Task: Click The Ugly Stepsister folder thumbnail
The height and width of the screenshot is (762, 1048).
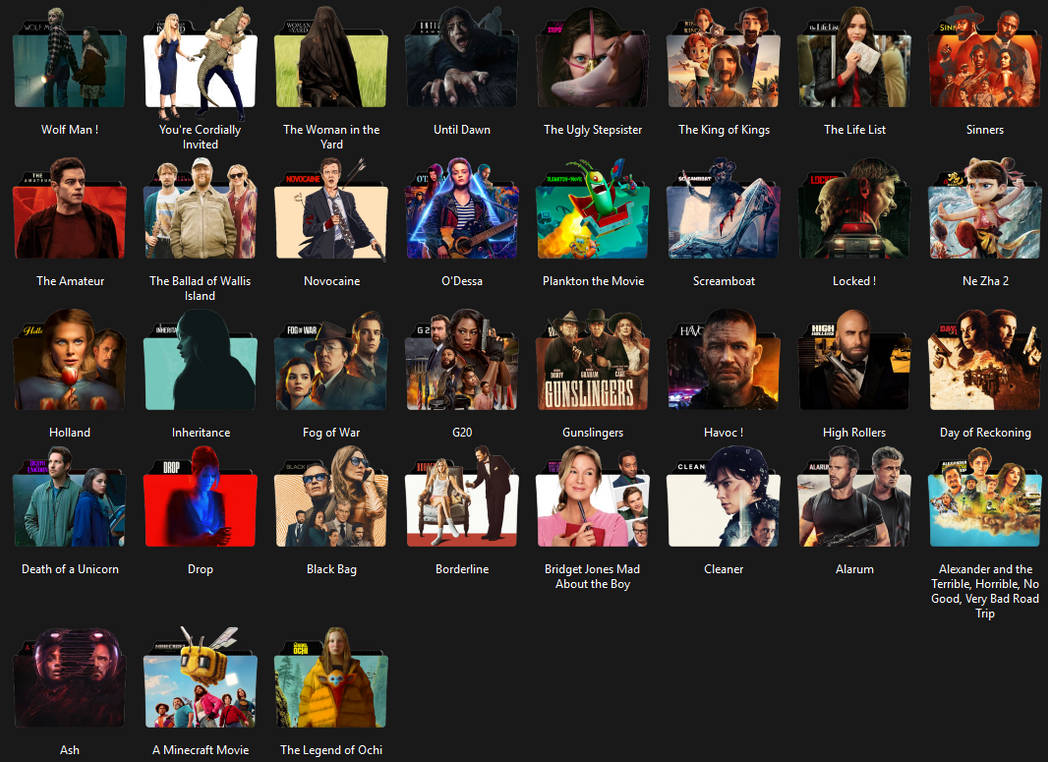Action: pos(593,57)
